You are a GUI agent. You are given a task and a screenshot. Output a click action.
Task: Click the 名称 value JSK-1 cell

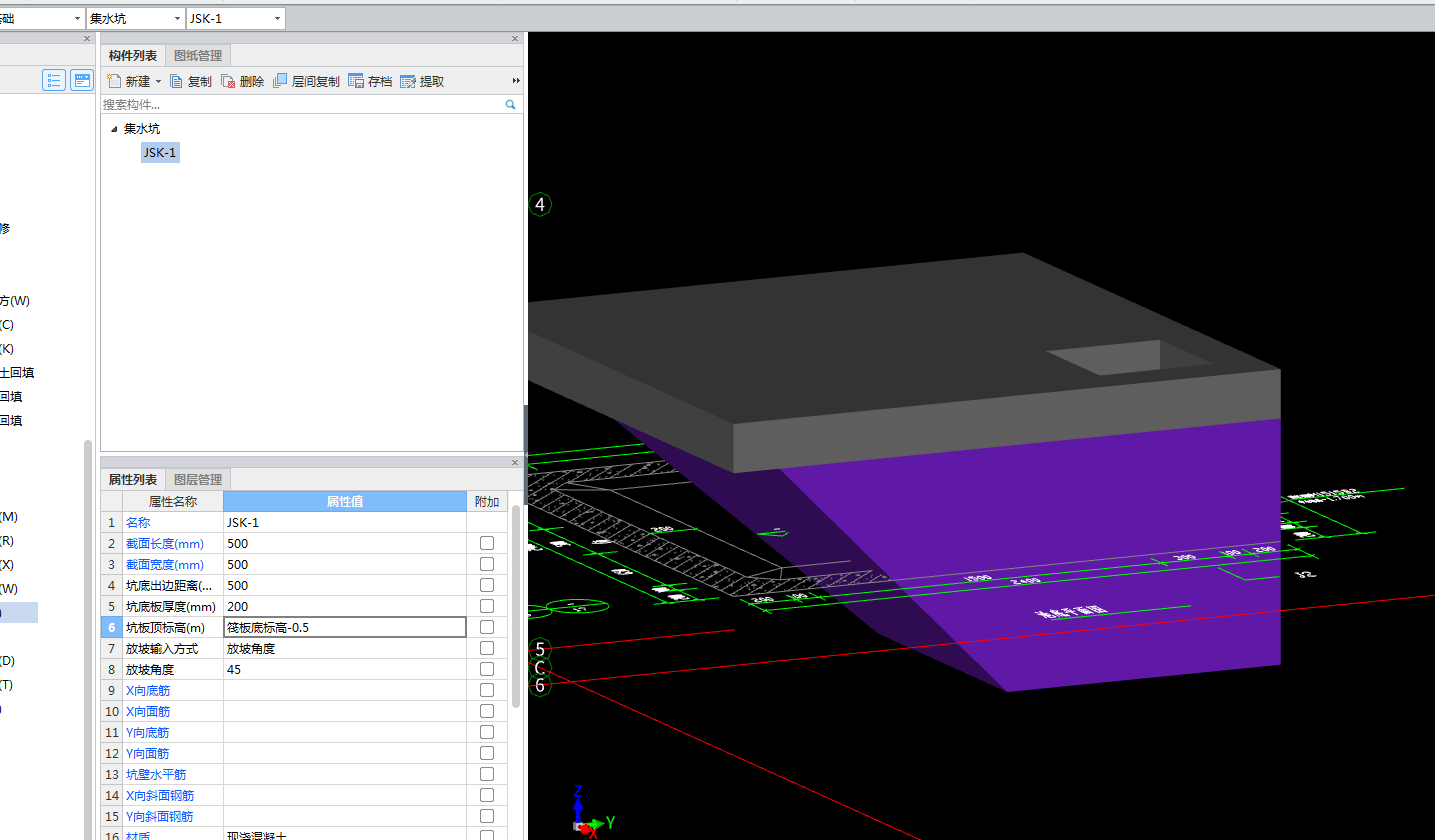pos(345,522)
